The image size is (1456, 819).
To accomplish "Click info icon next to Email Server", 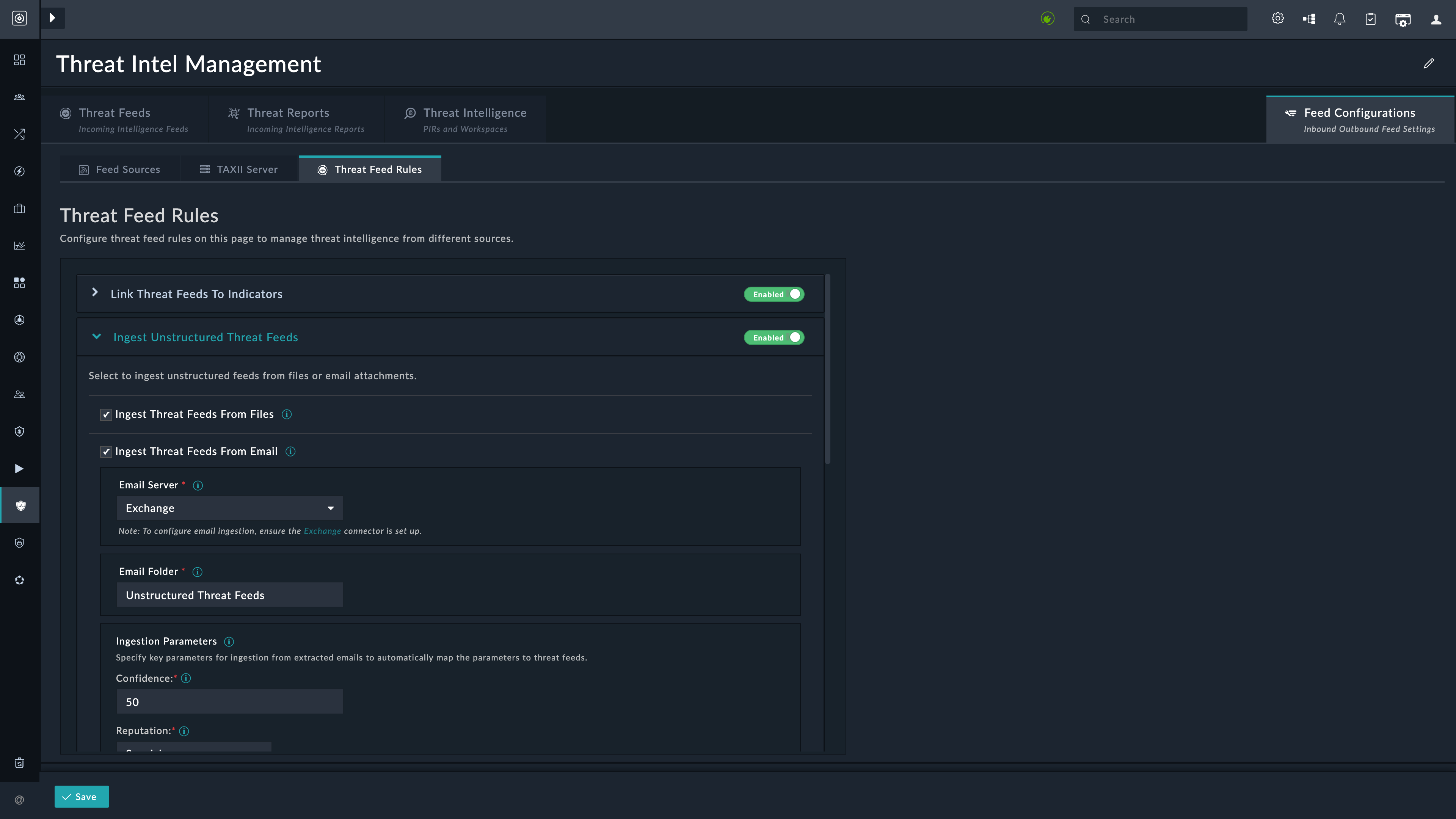I will (198, 485).
